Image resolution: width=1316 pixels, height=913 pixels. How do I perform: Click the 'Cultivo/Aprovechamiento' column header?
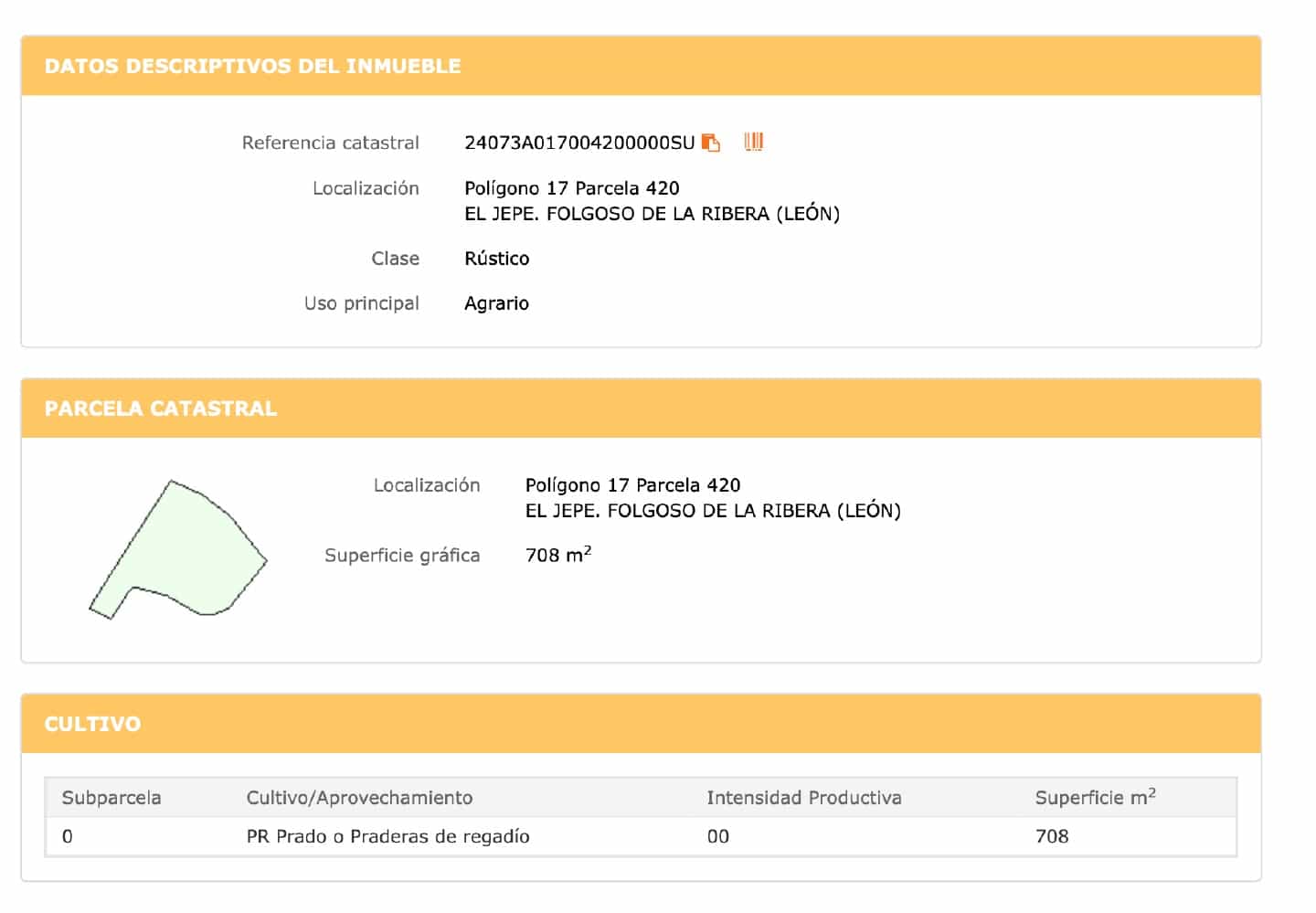point(359,798)
